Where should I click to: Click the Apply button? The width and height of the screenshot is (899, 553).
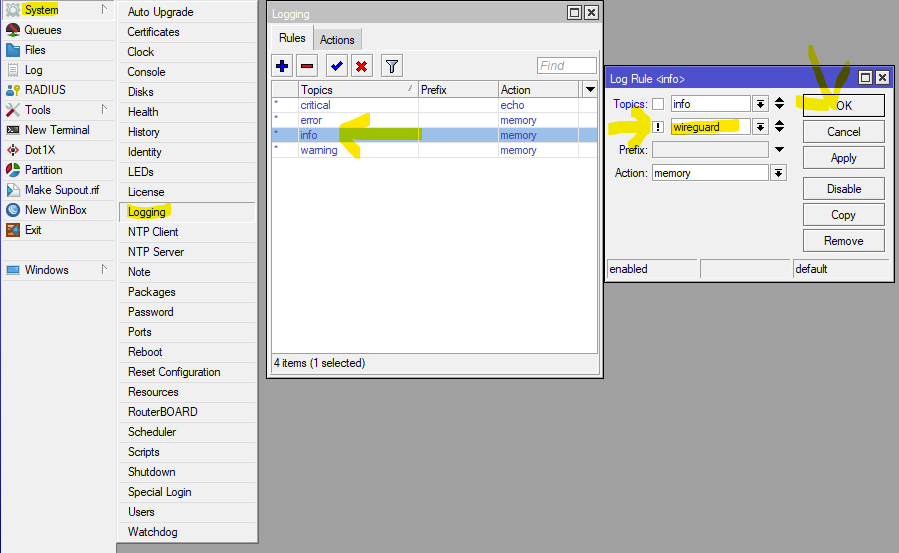843,158
